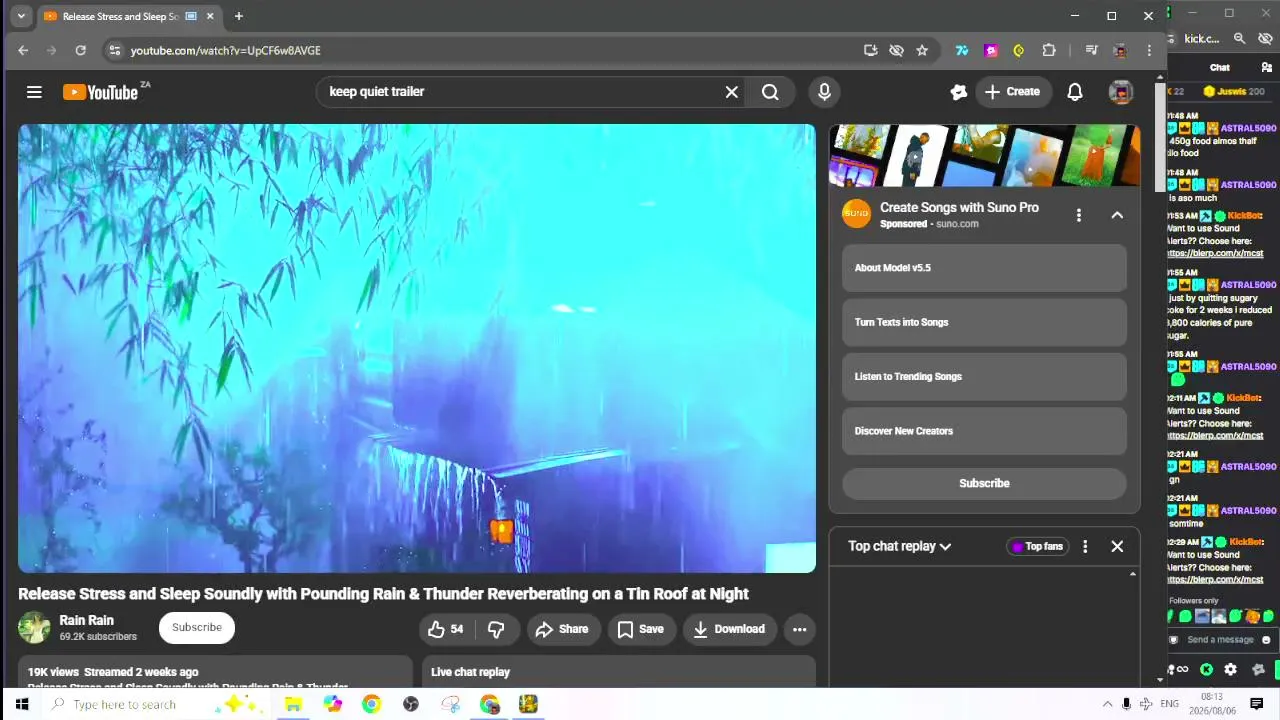Start voice search with the microphone
The height and width of the screenshot is (720, 1280).
tap(824, 92)
